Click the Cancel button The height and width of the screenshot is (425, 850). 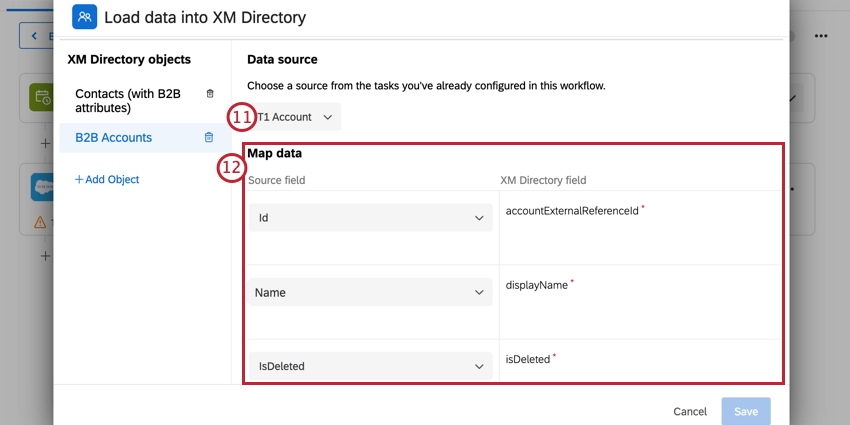click(x=690, y=411)
